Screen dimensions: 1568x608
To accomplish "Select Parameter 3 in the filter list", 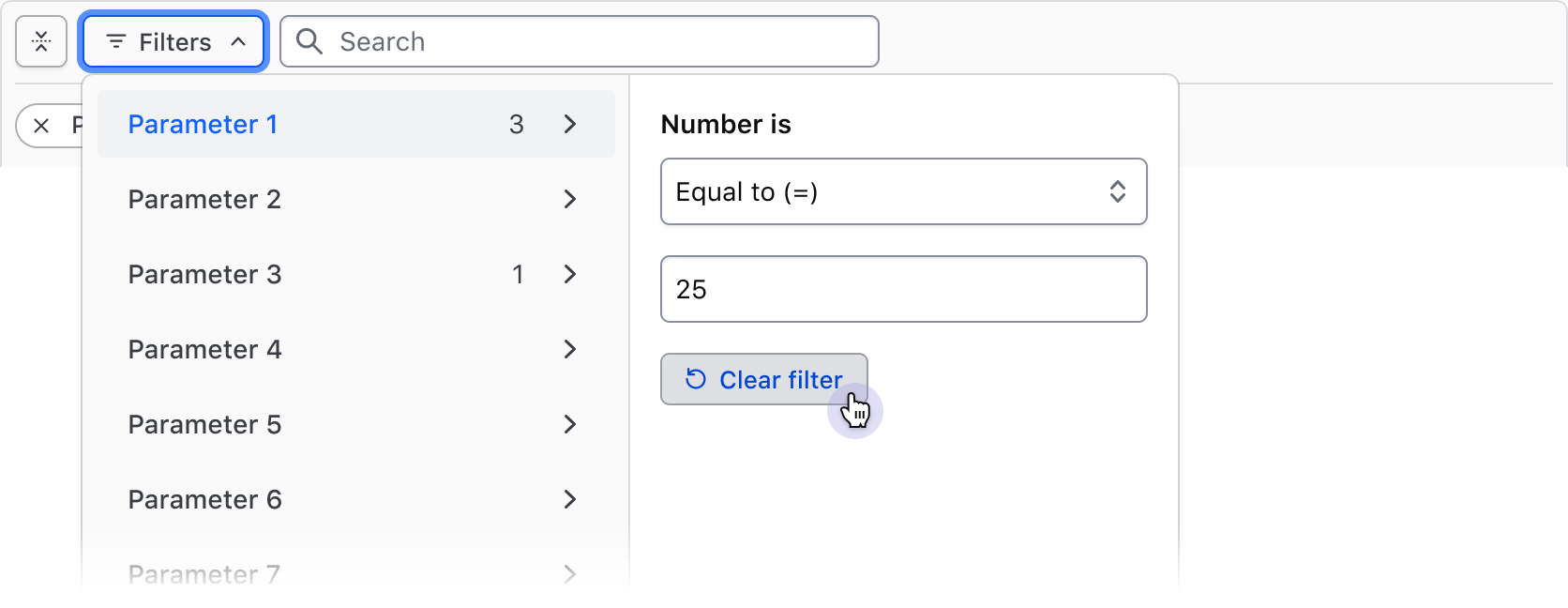I will pos(204,274).
